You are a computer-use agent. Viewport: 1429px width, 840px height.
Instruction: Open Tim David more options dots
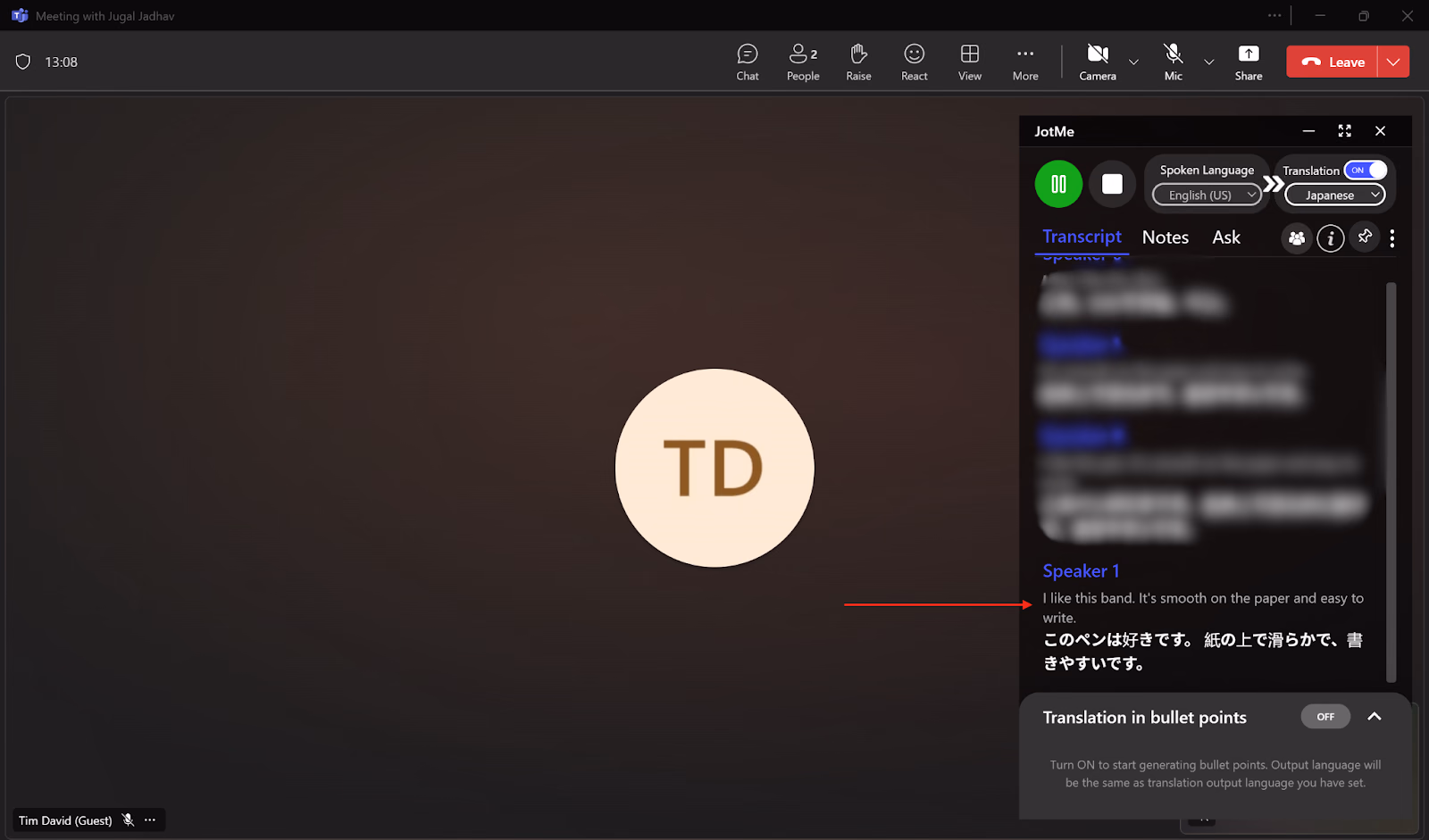pyautogui.click(x=150, y=819)
